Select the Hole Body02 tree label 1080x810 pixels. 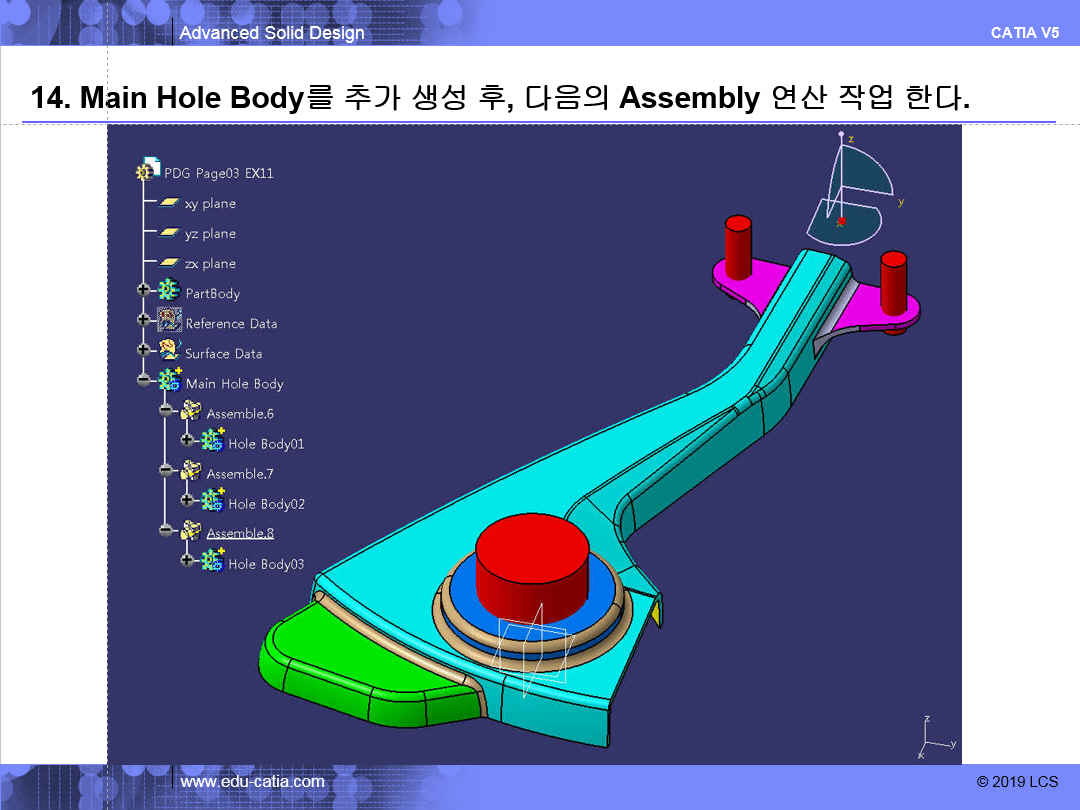pos(266,504)
